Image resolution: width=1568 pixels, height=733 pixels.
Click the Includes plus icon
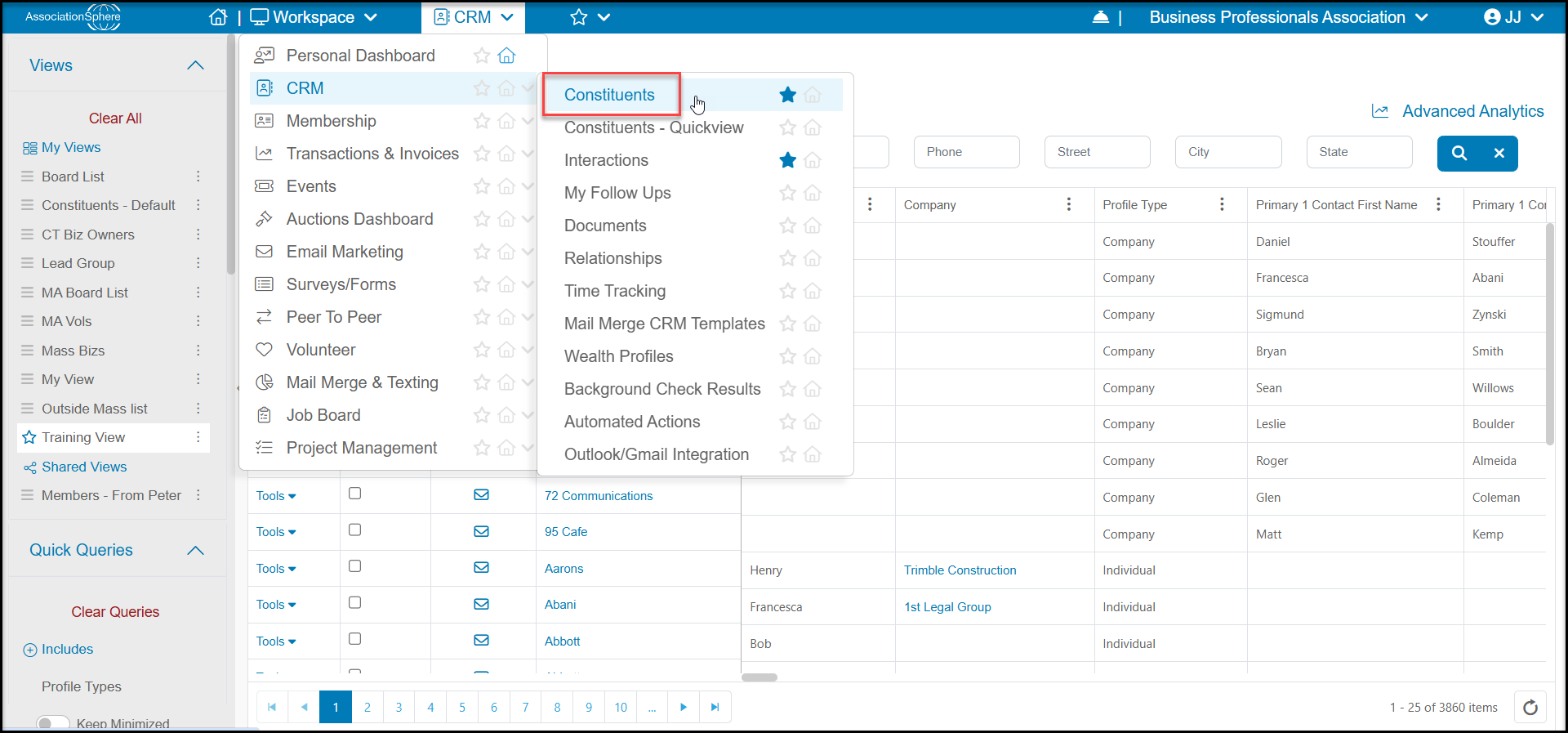[30, 650]
